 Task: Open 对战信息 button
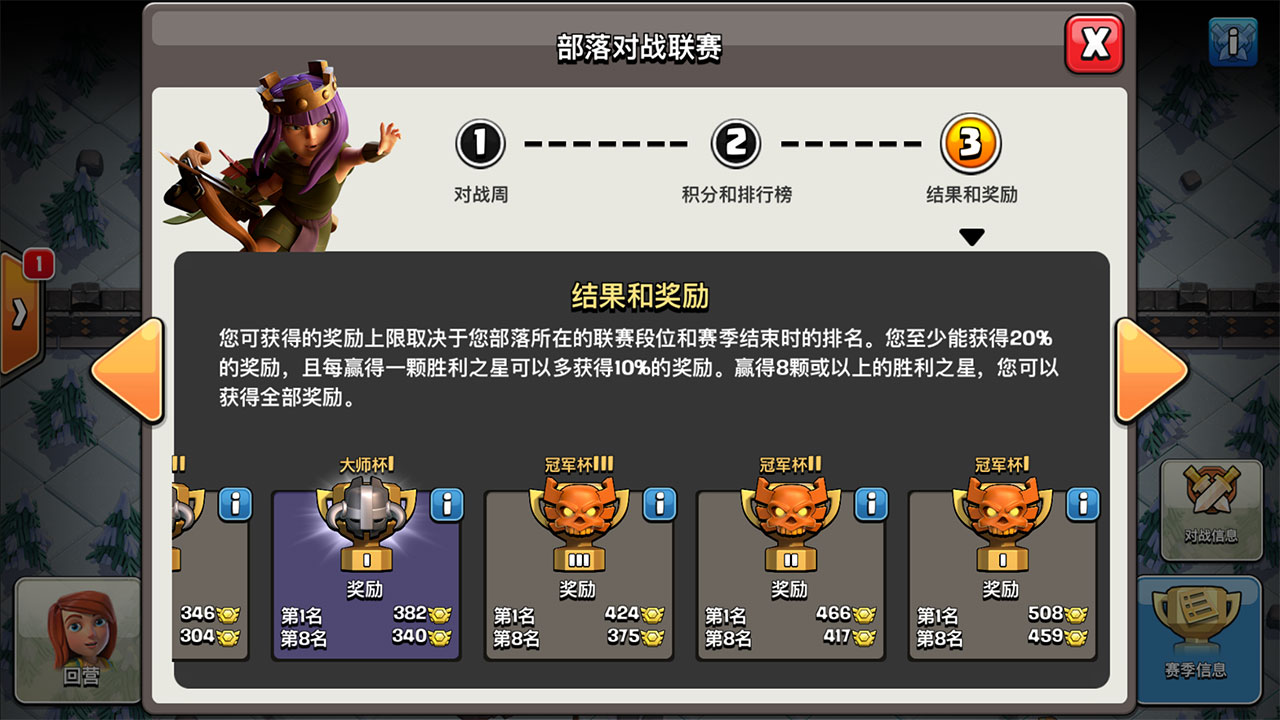pyautogui.click(x=1211, y=508)
